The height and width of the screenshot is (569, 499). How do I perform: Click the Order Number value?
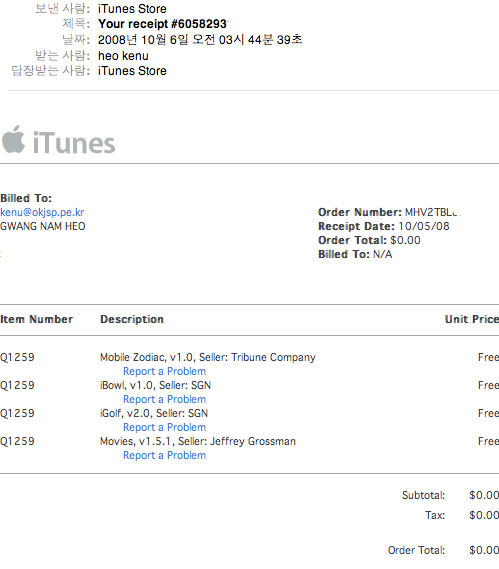coord(432,212)
